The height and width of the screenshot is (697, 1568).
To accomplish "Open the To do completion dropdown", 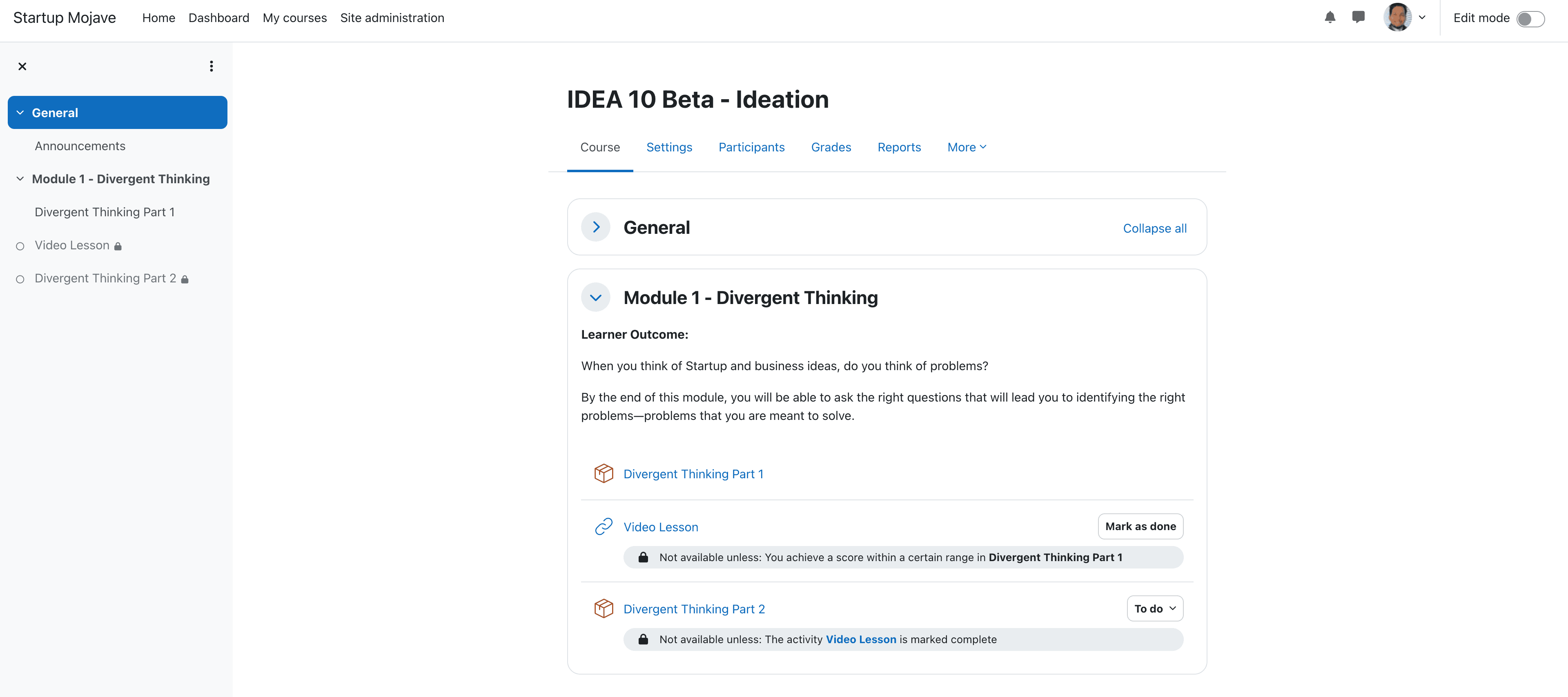I will pyautogui.click(x=1154, y=608).
